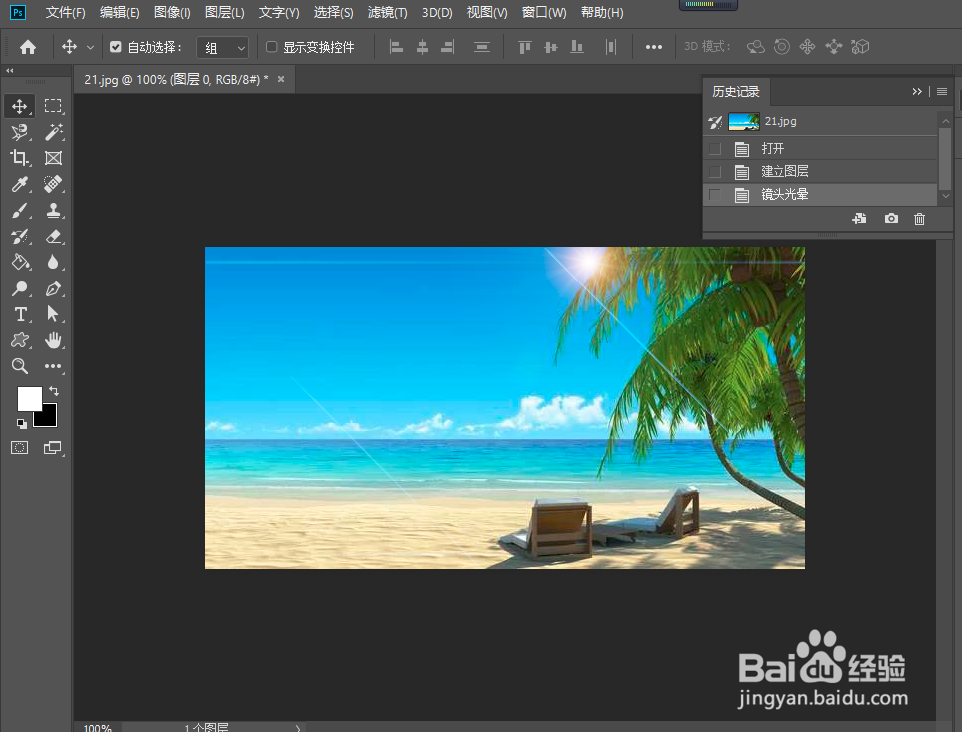This screenshot has height=732, width=962.
Task: Select the Magic Wand tool
Action: 53,132
